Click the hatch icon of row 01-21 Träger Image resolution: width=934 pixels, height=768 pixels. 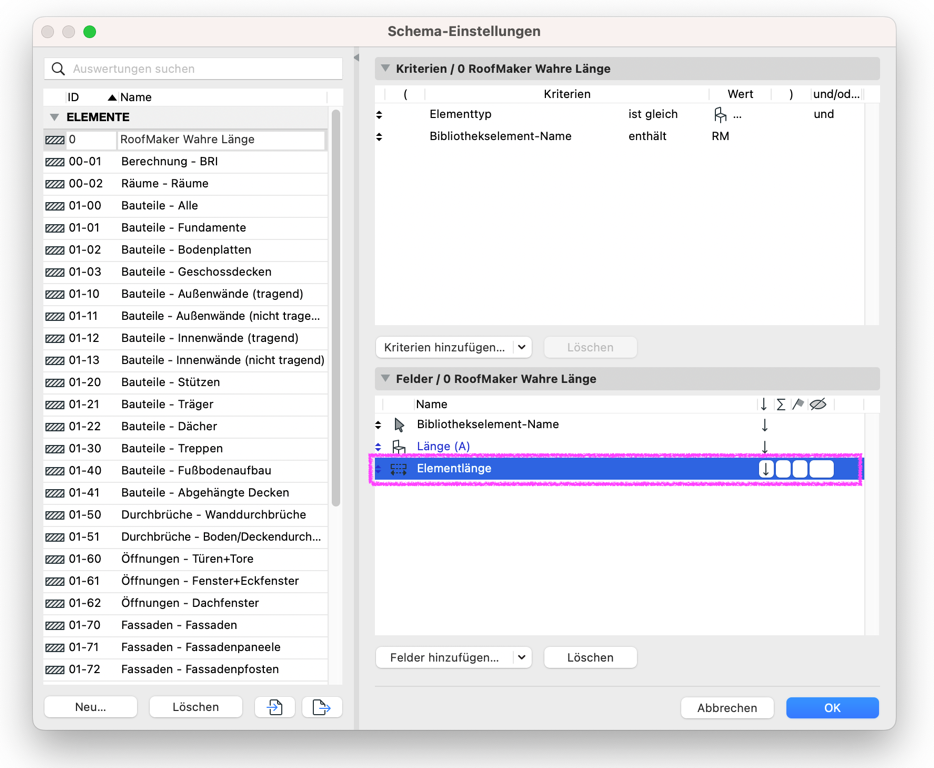point(55,405)
